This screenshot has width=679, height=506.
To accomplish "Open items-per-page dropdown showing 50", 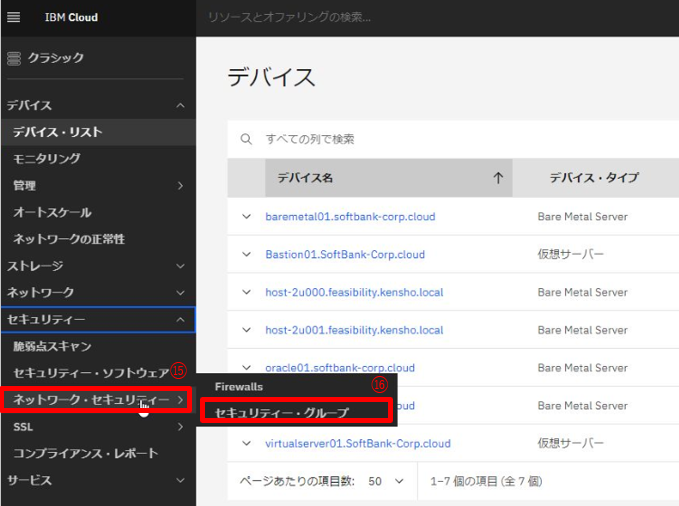I will [385, 481].
